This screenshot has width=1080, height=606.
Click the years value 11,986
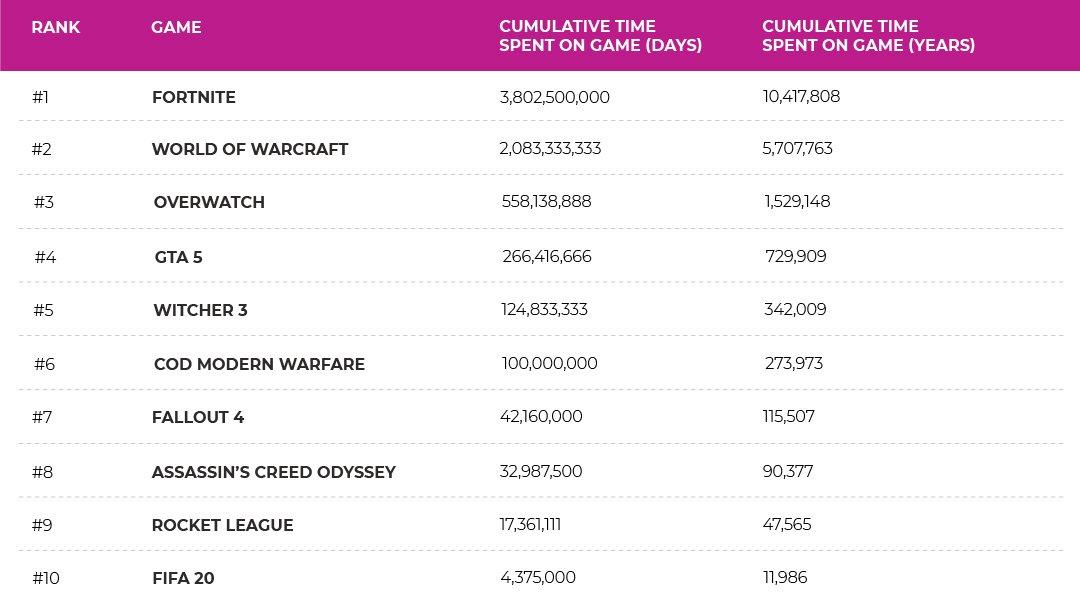[784, 578]
